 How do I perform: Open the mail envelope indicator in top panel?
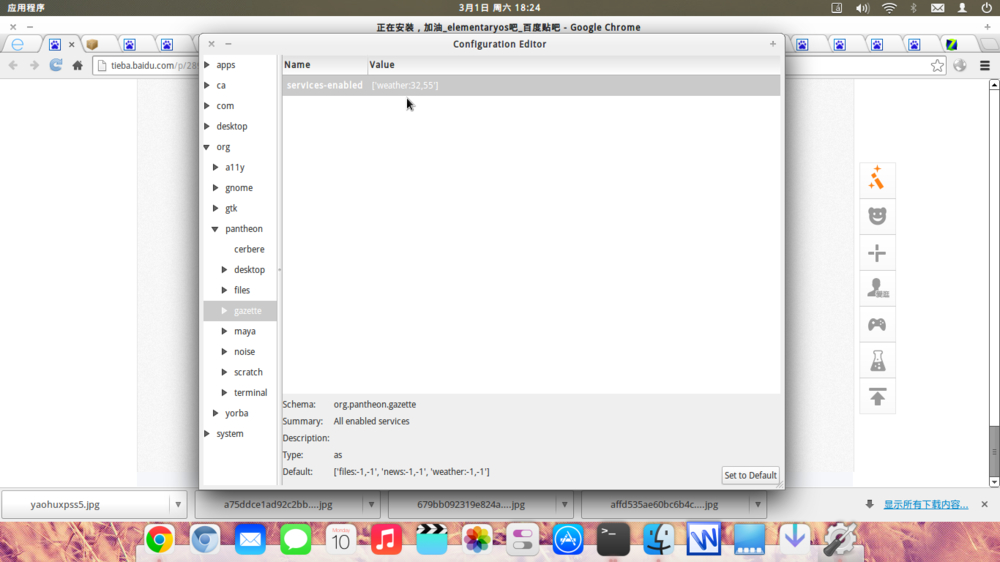938,8
